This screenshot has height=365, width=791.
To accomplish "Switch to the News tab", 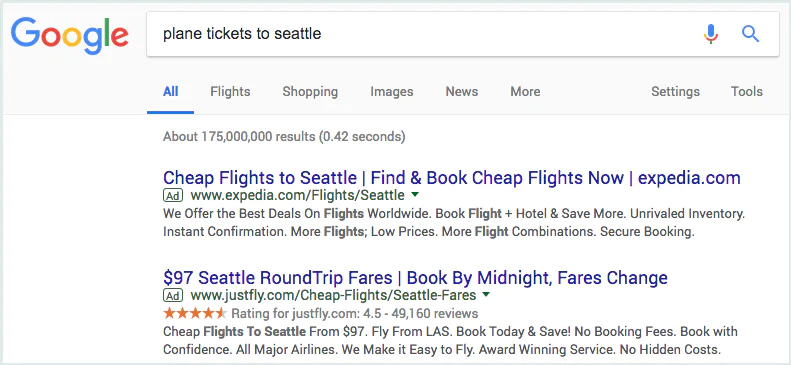I will point(462,92).
